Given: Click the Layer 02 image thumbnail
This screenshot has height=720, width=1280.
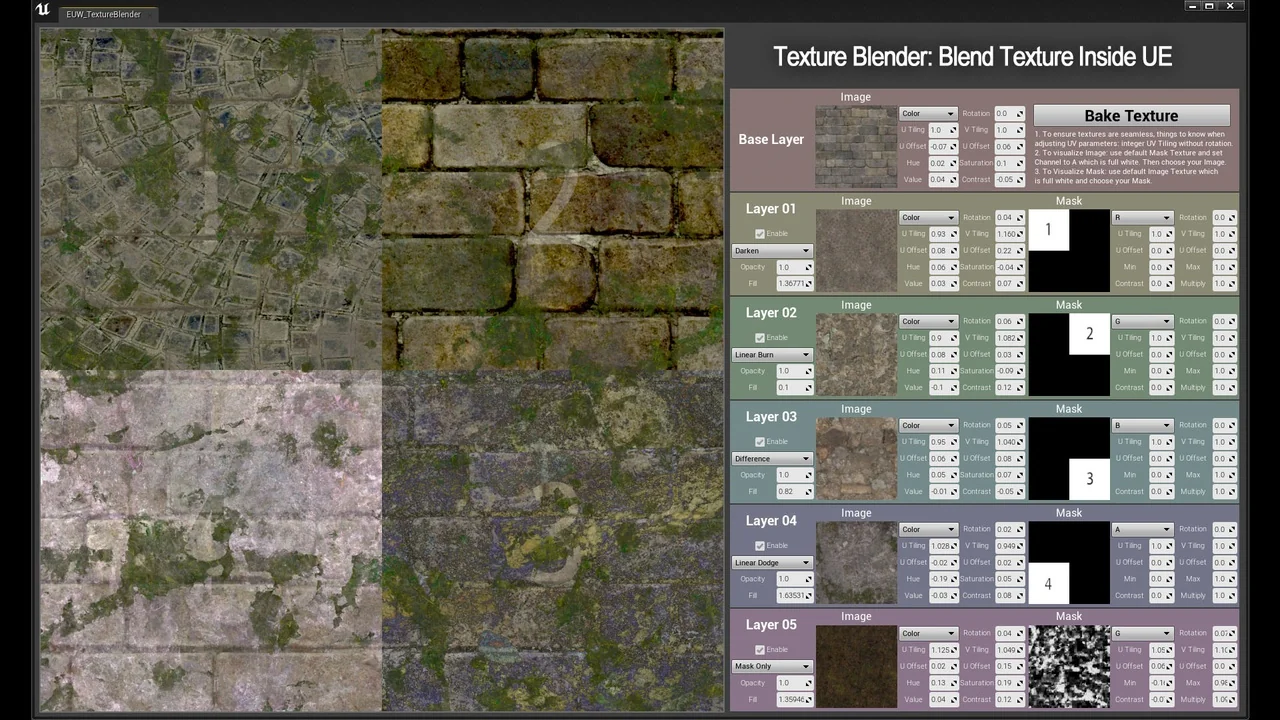Looking at the screenshot, I should (855, 354).
